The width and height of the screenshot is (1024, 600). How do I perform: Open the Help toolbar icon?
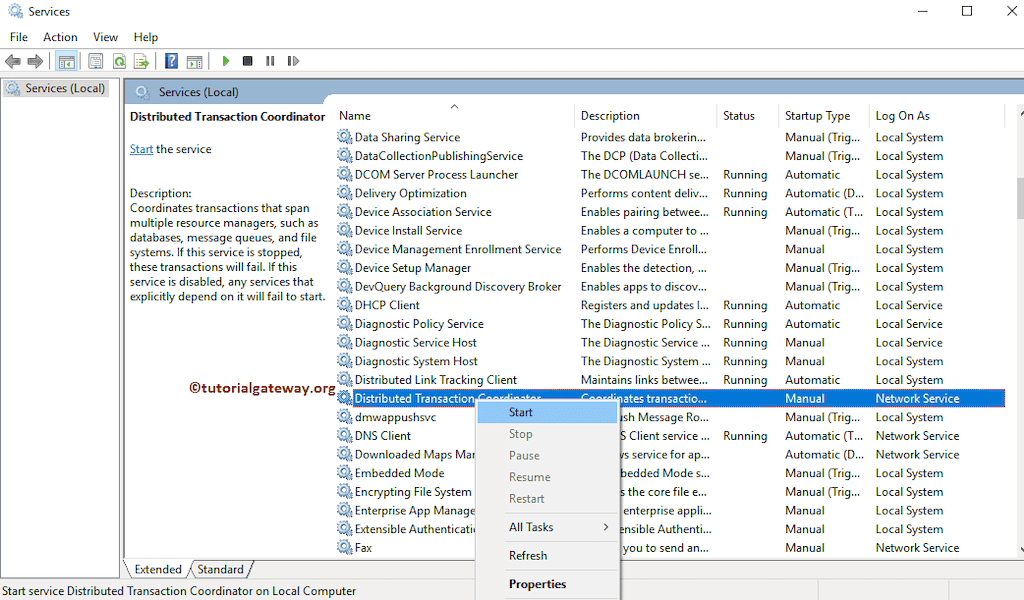172,62
